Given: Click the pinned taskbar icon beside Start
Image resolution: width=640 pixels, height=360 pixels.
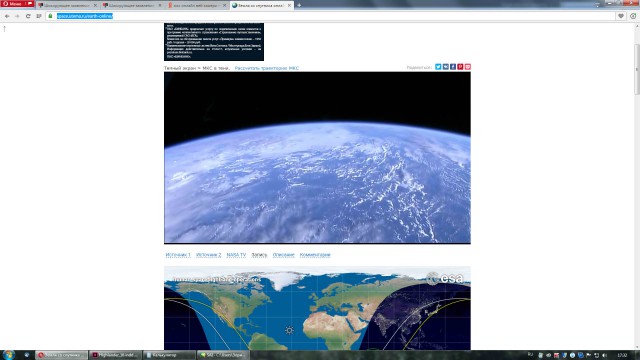Looking at the screenshot, I should tap(27, 355).
